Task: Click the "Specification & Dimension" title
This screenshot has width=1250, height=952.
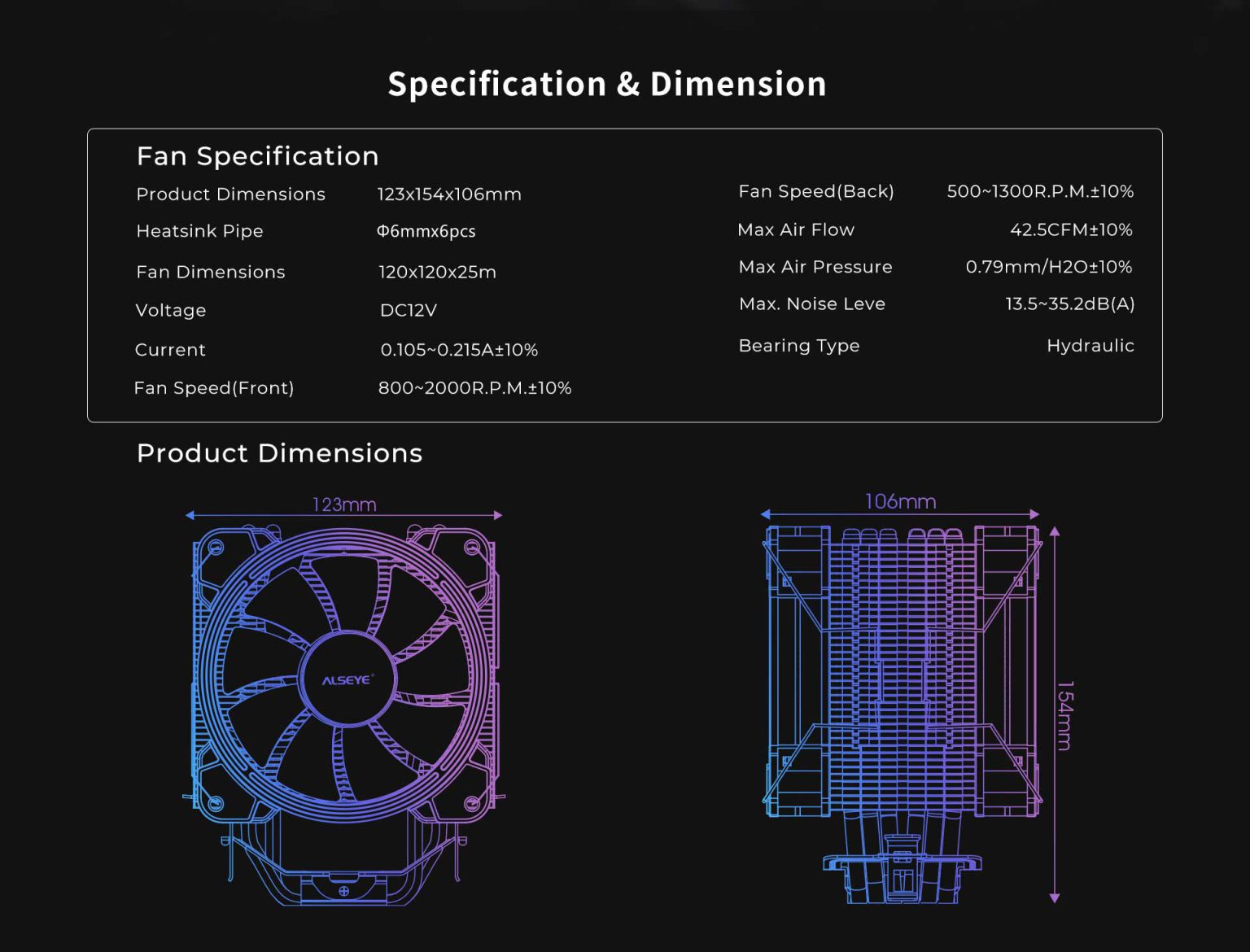Action: 606,84
